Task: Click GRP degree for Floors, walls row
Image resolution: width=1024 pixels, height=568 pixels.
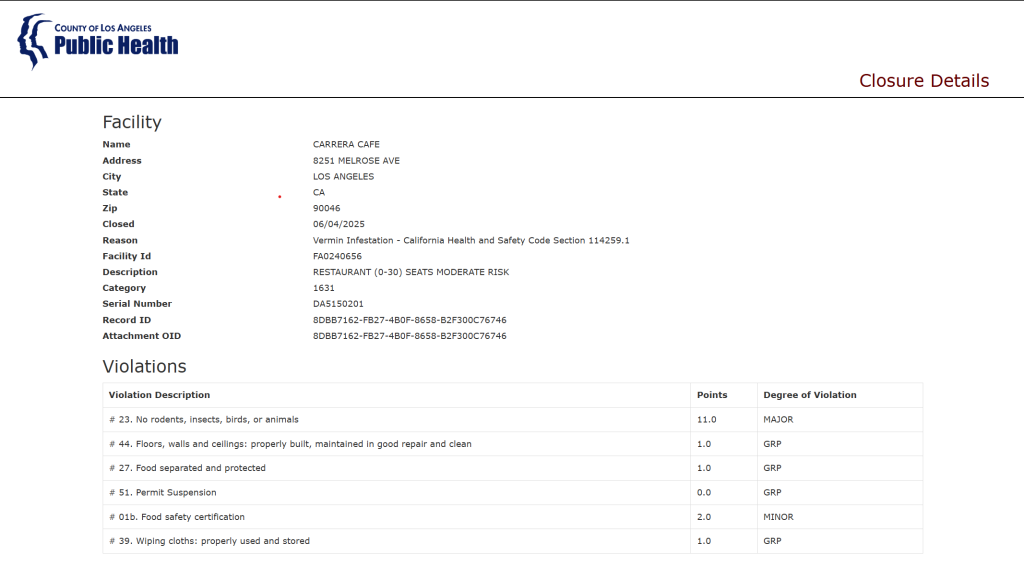Action: click(x=773, y=444)
